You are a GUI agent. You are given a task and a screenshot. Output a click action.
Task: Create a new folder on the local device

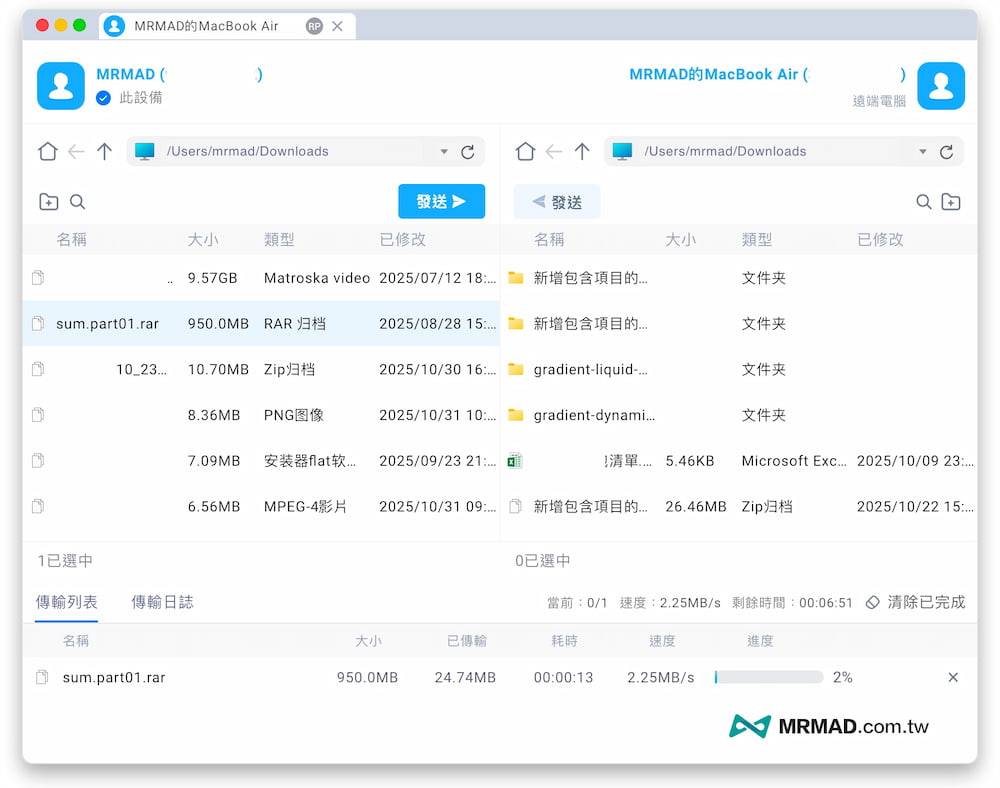(48, 201)
